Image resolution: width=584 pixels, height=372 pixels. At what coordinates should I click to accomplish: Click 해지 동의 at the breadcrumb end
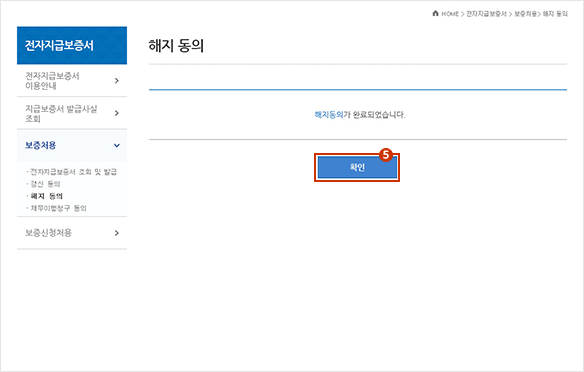(555, 14)
